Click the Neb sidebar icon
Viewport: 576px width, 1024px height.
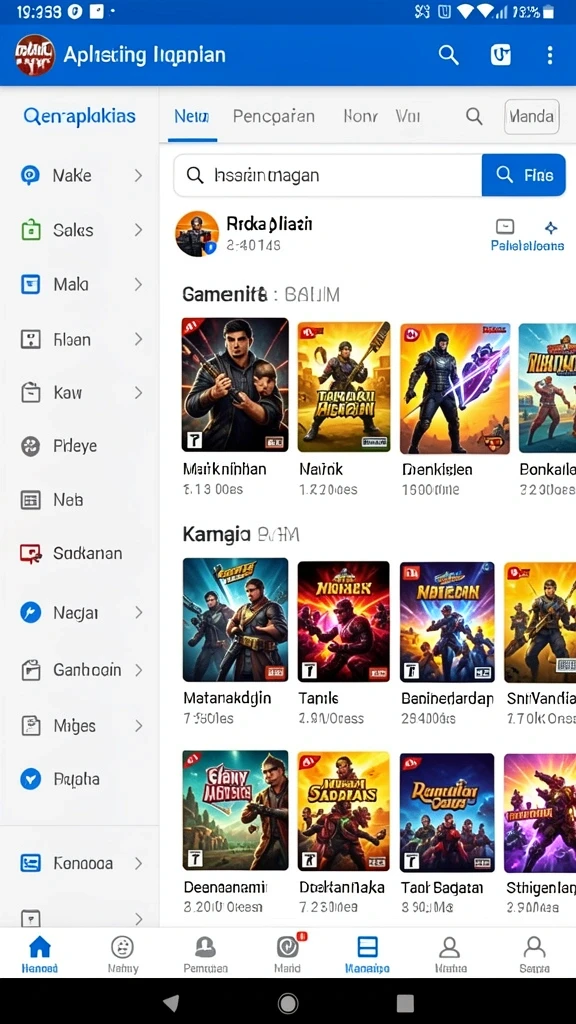tap(31, 500)
